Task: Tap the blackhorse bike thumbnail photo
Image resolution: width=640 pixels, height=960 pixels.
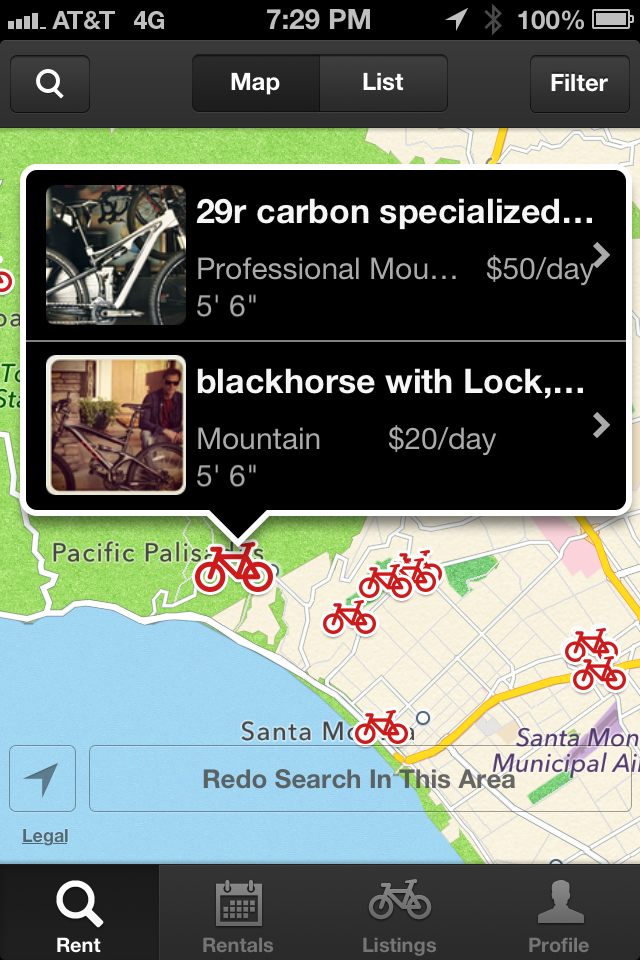Action: (115, 425)
